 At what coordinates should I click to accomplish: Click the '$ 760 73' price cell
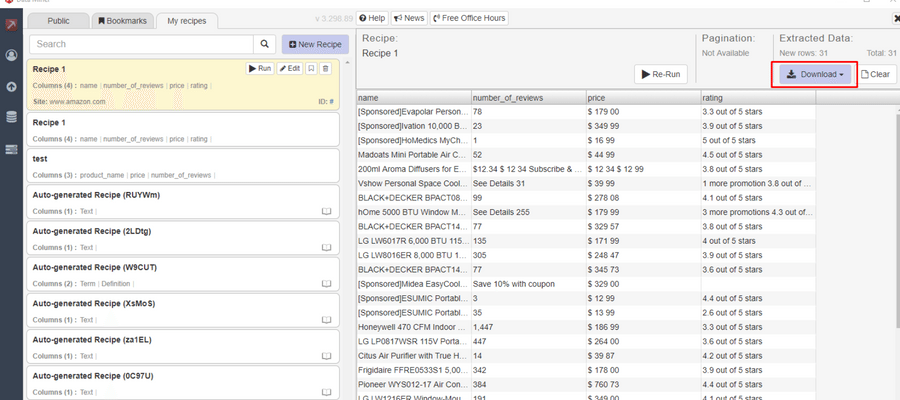click(643, 385)
